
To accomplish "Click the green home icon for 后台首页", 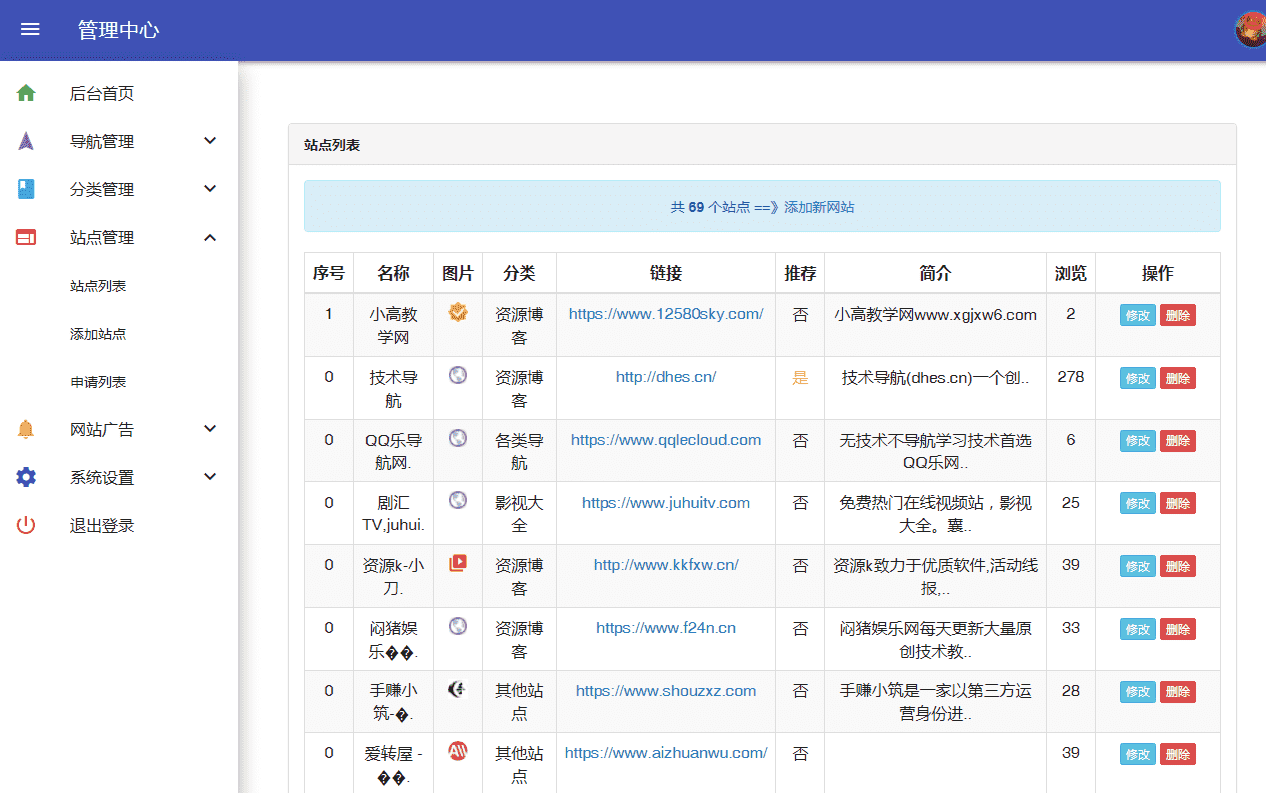I will 26,93.
